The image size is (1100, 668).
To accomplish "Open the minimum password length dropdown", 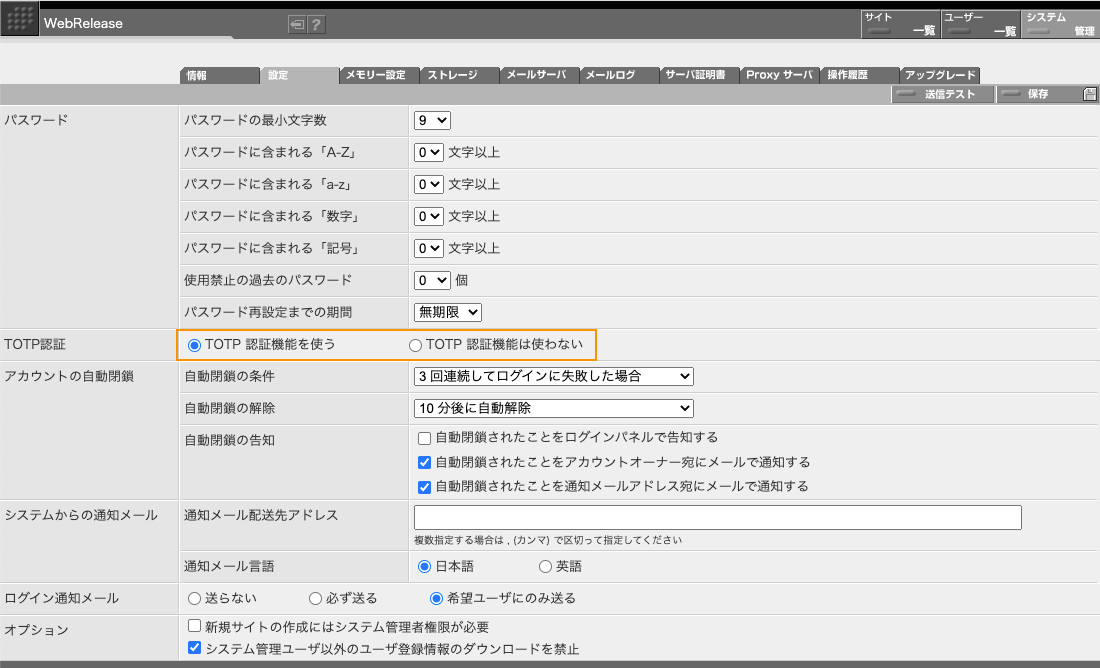I will click(430, 120).
